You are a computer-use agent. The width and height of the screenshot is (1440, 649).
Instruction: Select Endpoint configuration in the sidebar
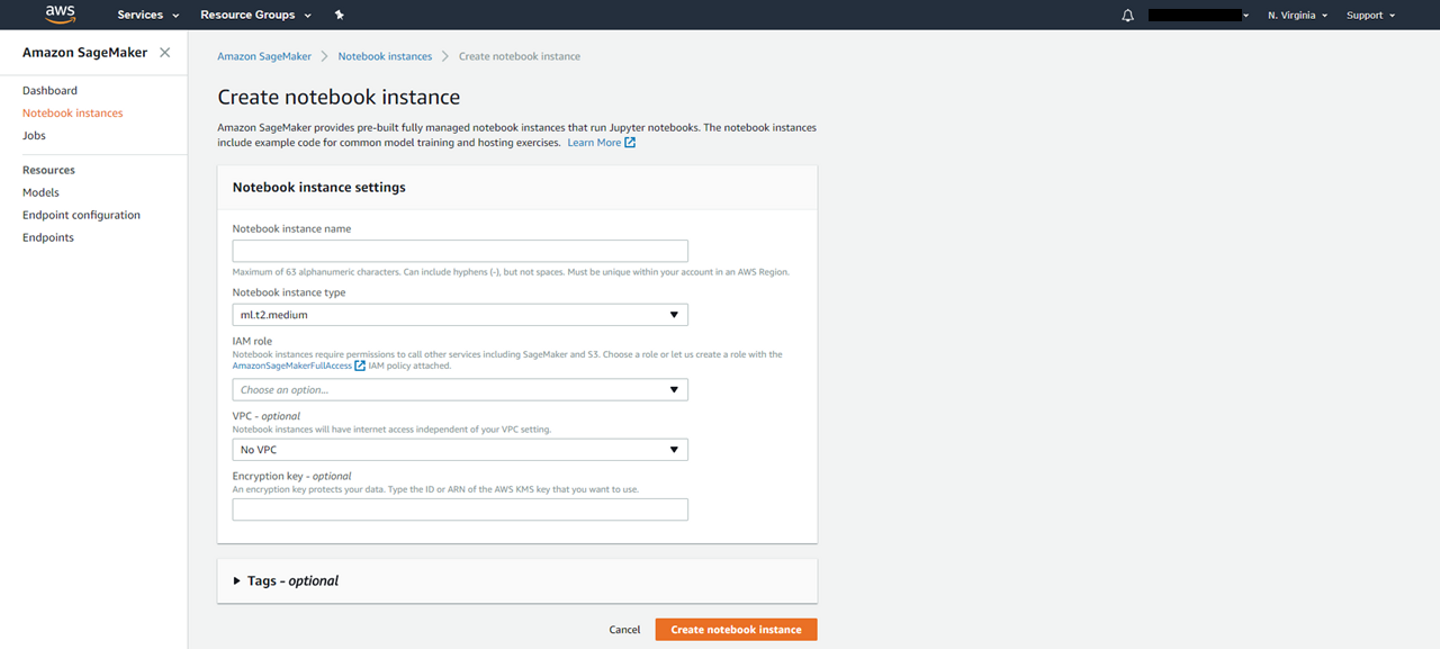click(x=81, y=215)
